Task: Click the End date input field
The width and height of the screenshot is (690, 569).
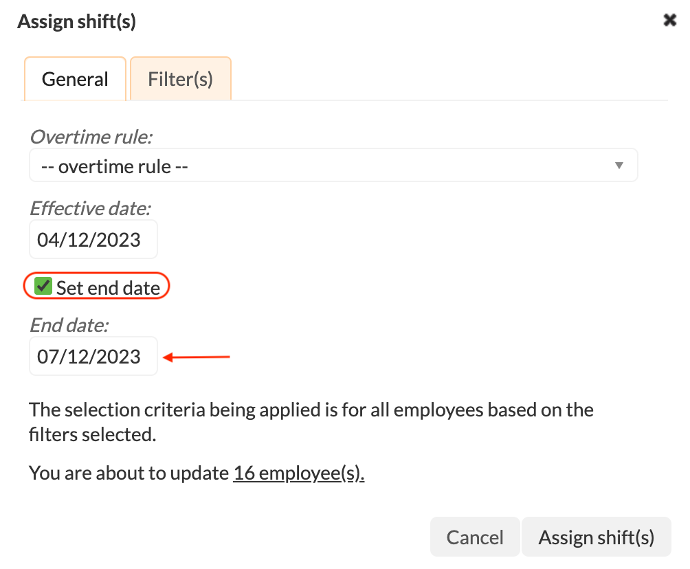Action: 93,356
